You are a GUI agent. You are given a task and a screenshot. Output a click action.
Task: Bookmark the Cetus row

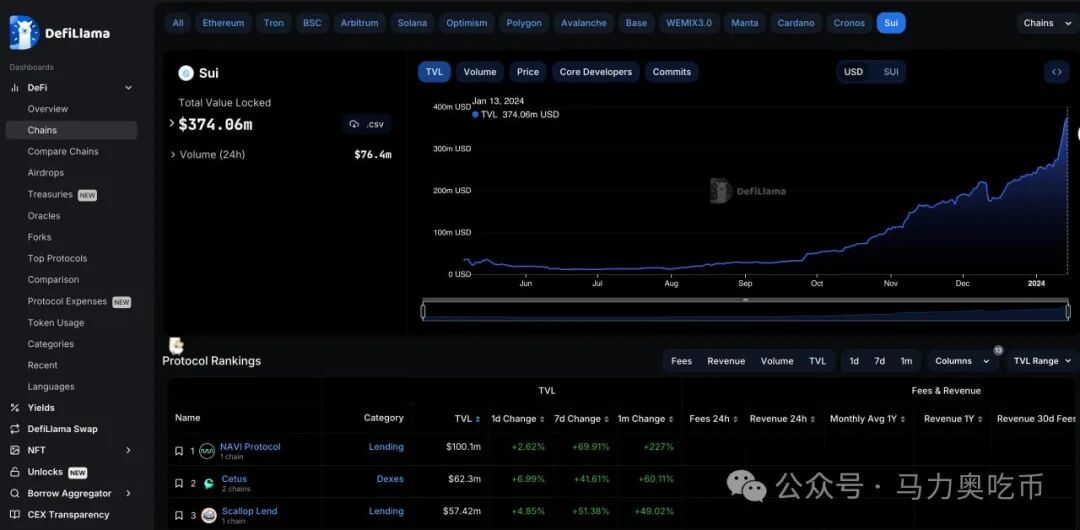(179, 483)
